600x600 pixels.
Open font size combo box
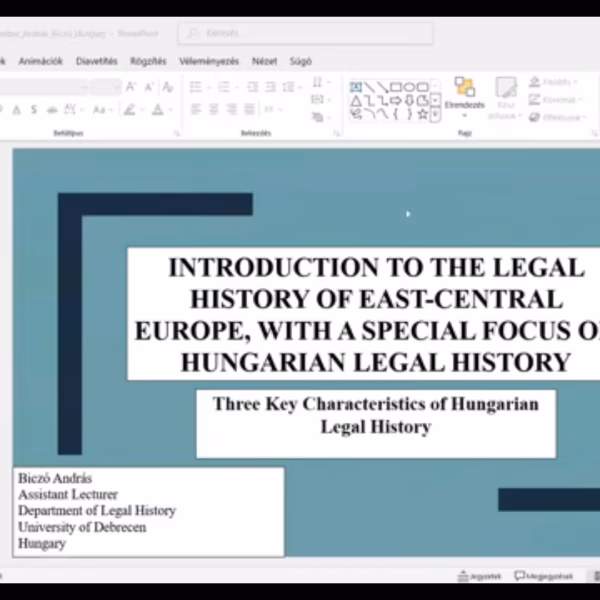106,87
